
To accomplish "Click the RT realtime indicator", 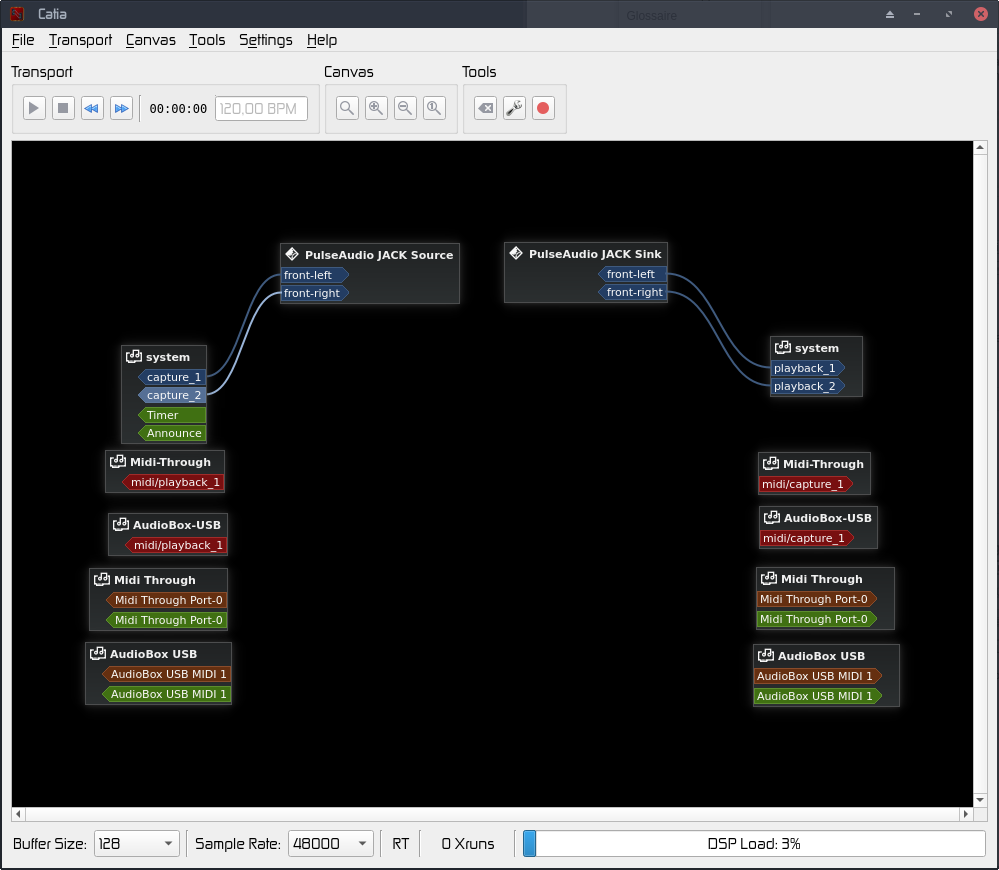I will coord(400,844).
